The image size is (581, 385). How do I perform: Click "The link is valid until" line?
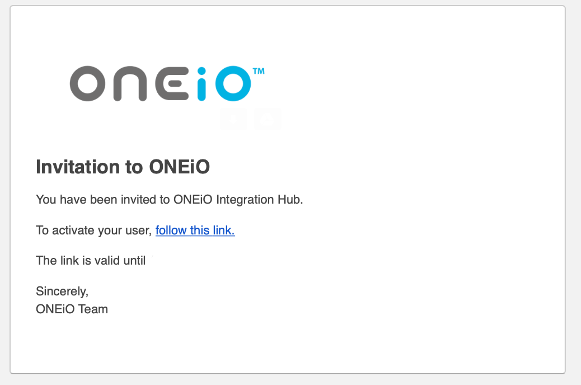[x=91, y=260]
